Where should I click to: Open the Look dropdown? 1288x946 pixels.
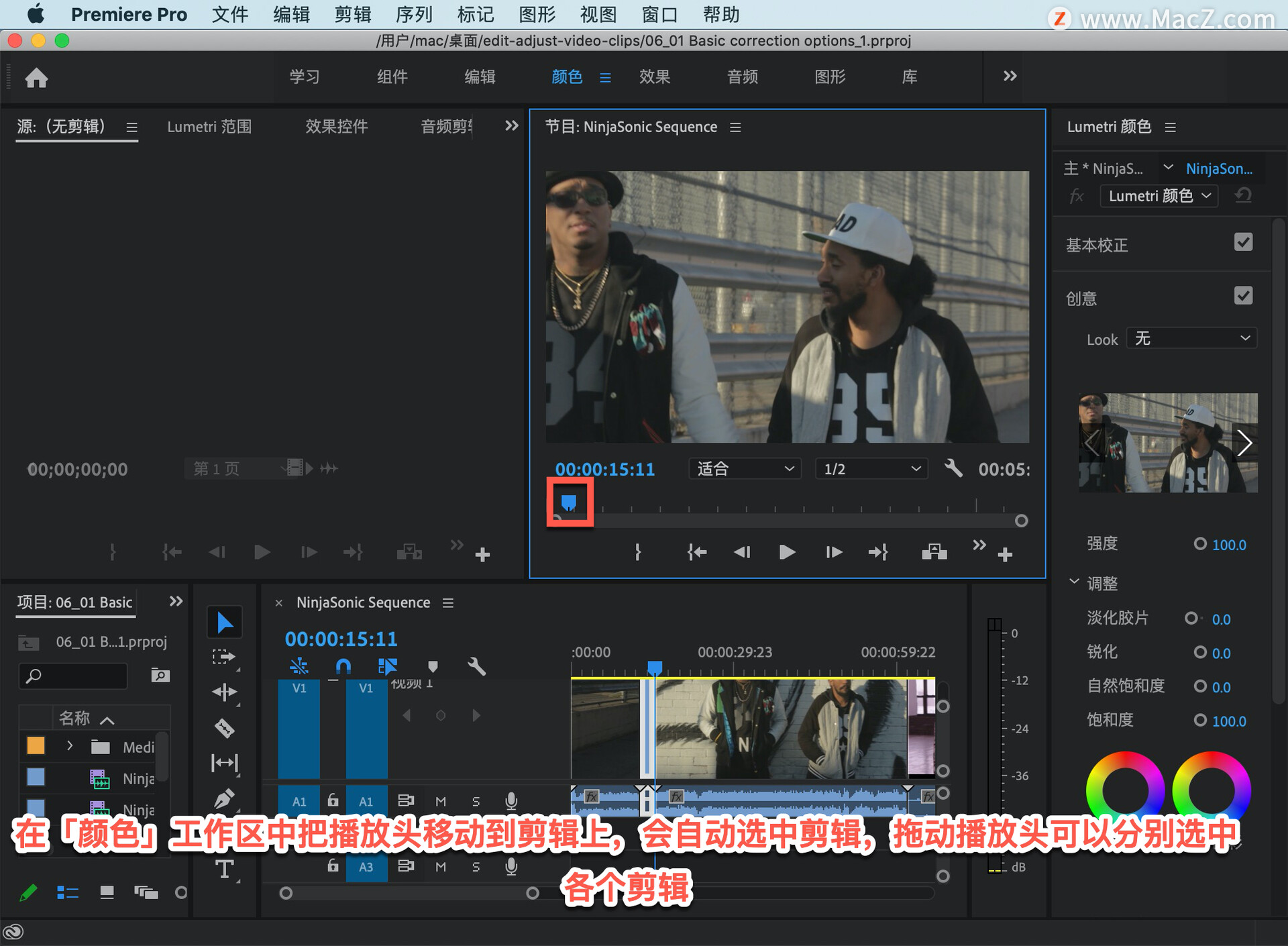click(x=1191, y=338)
